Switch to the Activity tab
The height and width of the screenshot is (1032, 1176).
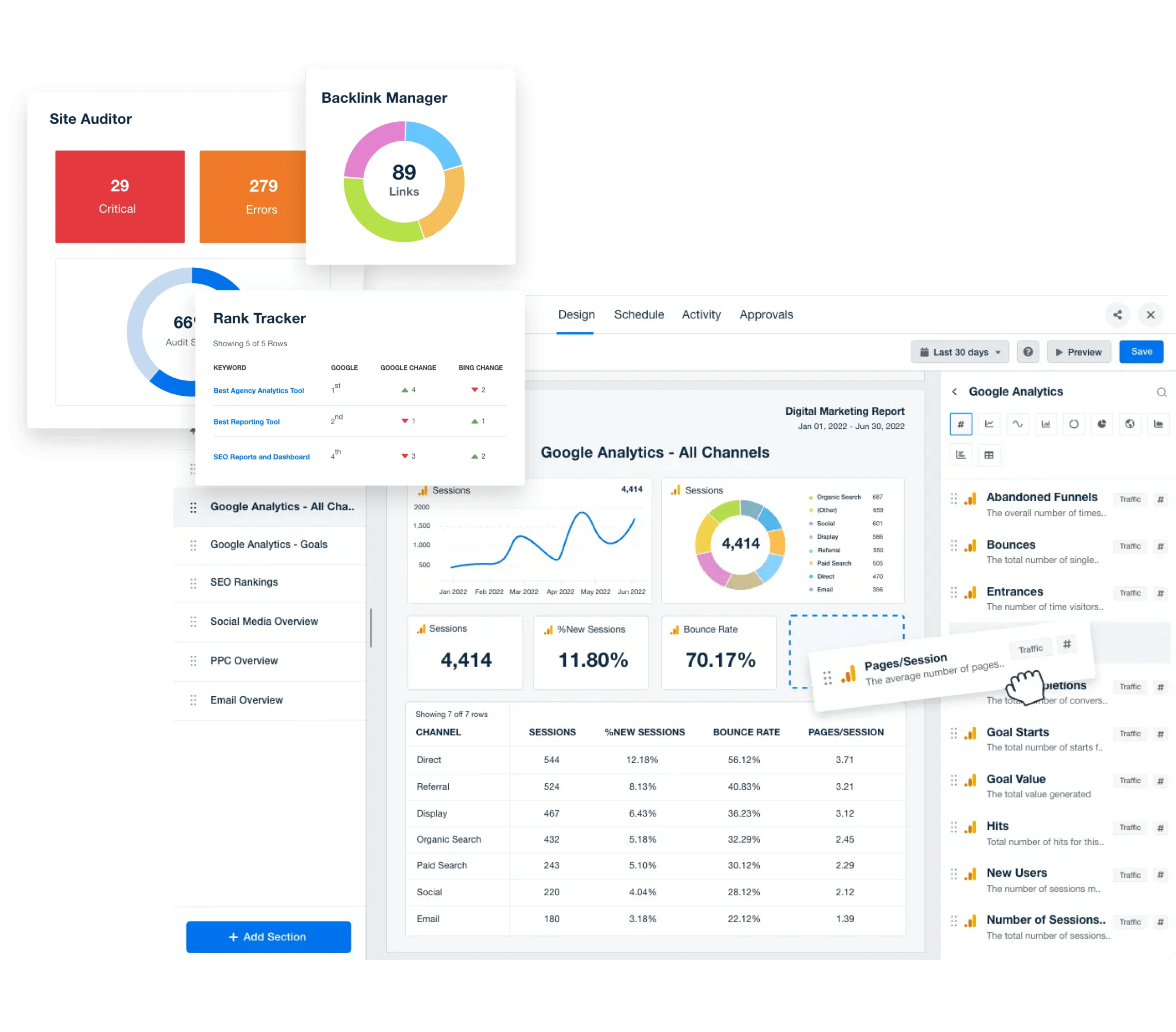tap(701, 315)
